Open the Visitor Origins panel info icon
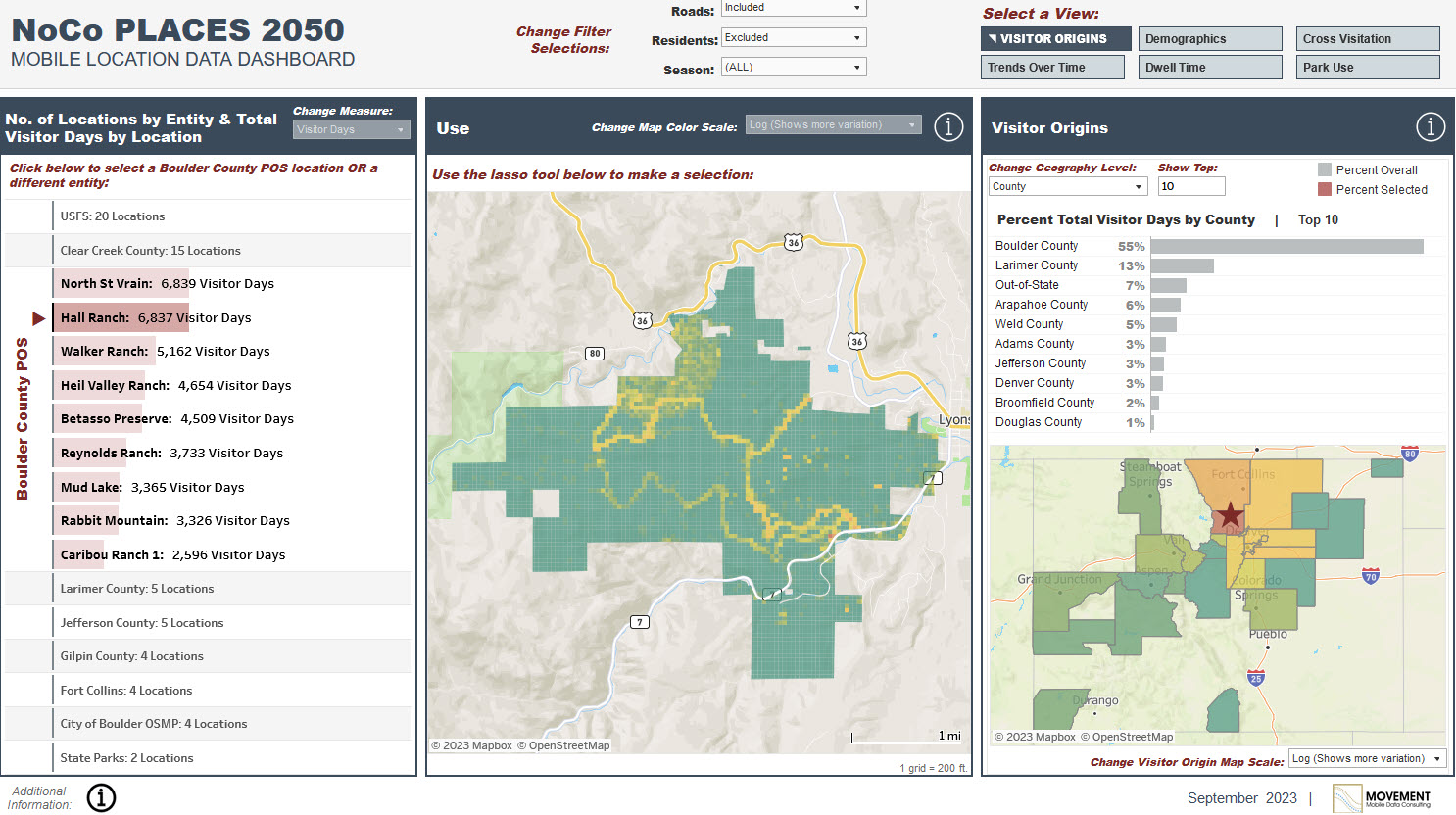The width and height of the screenshot is (1456, 815). (x=1431, y=126)
